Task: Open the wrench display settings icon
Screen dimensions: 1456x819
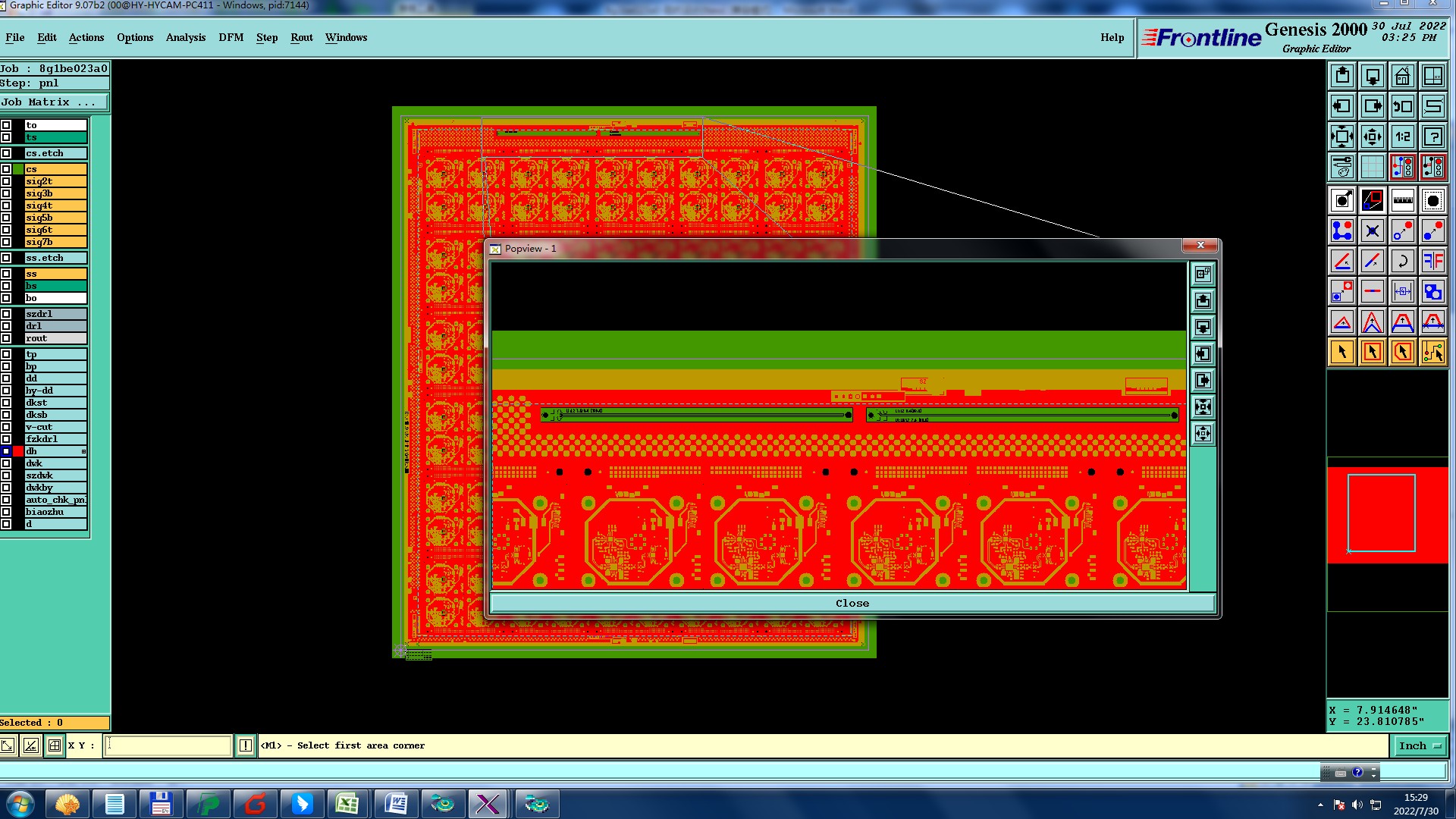Action: pos(1341,167)
